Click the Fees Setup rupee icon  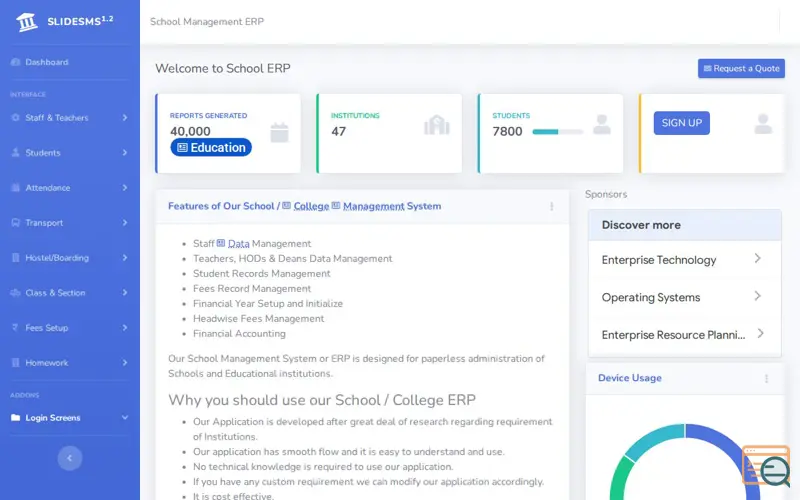[x=15, y=328]
